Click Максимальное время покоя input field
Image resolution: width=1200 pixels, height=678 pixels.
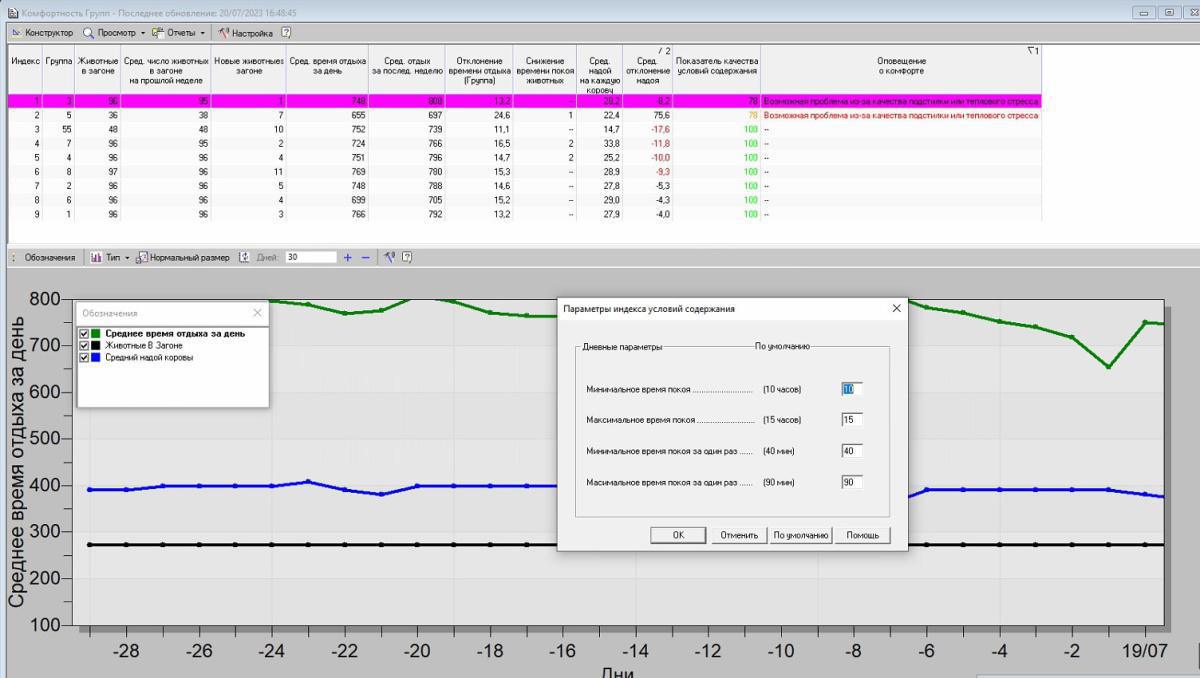(x=852, y=420)
